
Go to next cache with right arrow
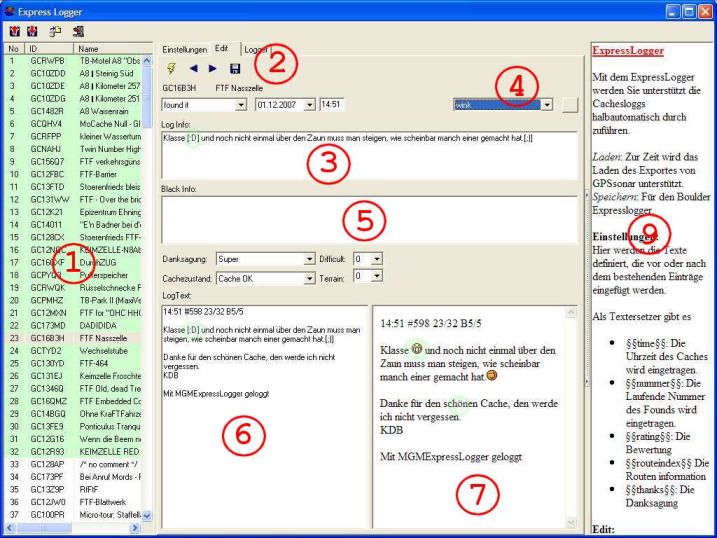[213, 69]
